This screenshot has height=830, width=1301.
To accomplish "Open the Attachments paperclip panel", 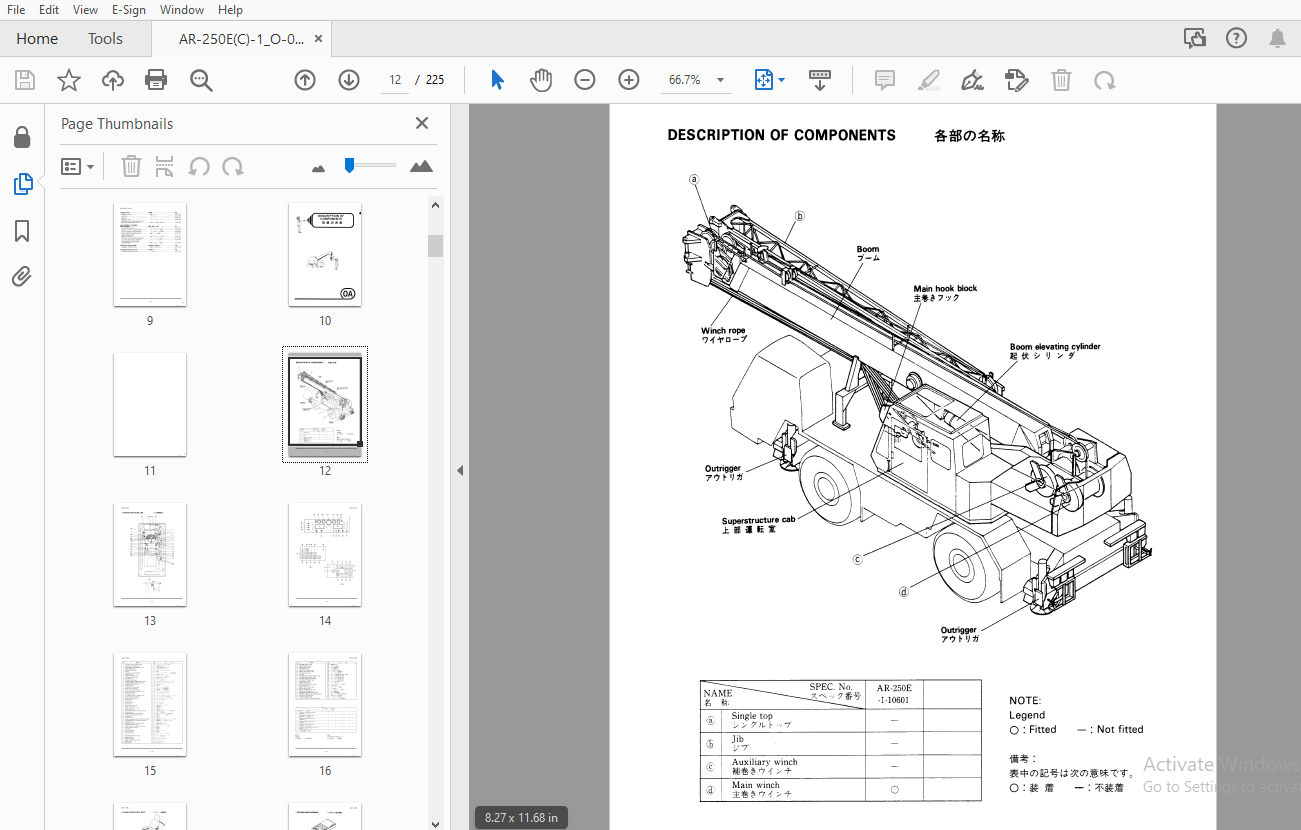I will pos(22,277).
